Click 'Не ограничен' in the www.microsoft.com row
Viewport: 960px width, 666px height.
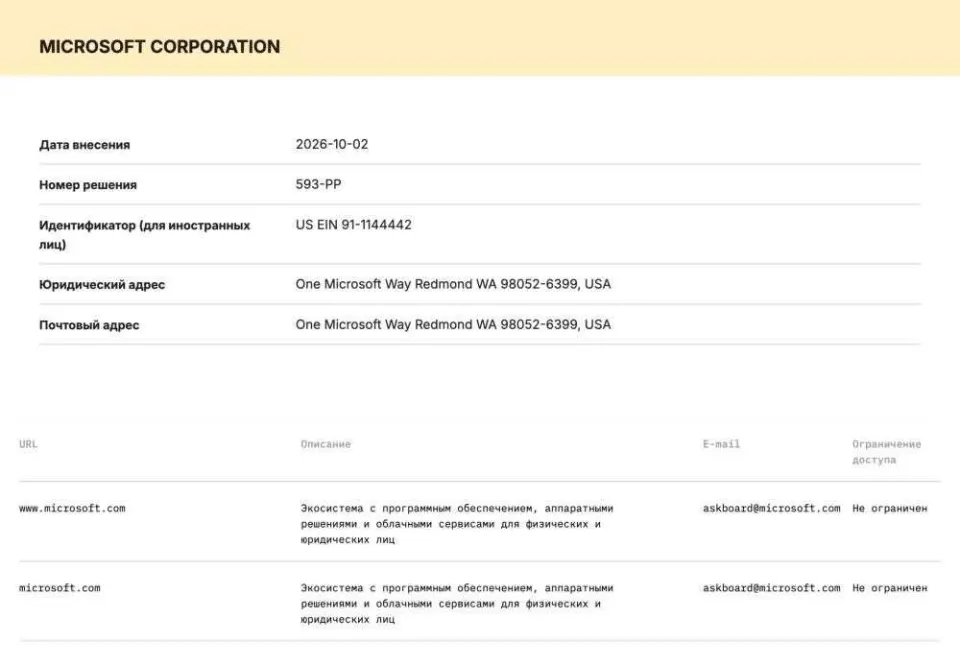pyautogui.click(x=890, y=508)
